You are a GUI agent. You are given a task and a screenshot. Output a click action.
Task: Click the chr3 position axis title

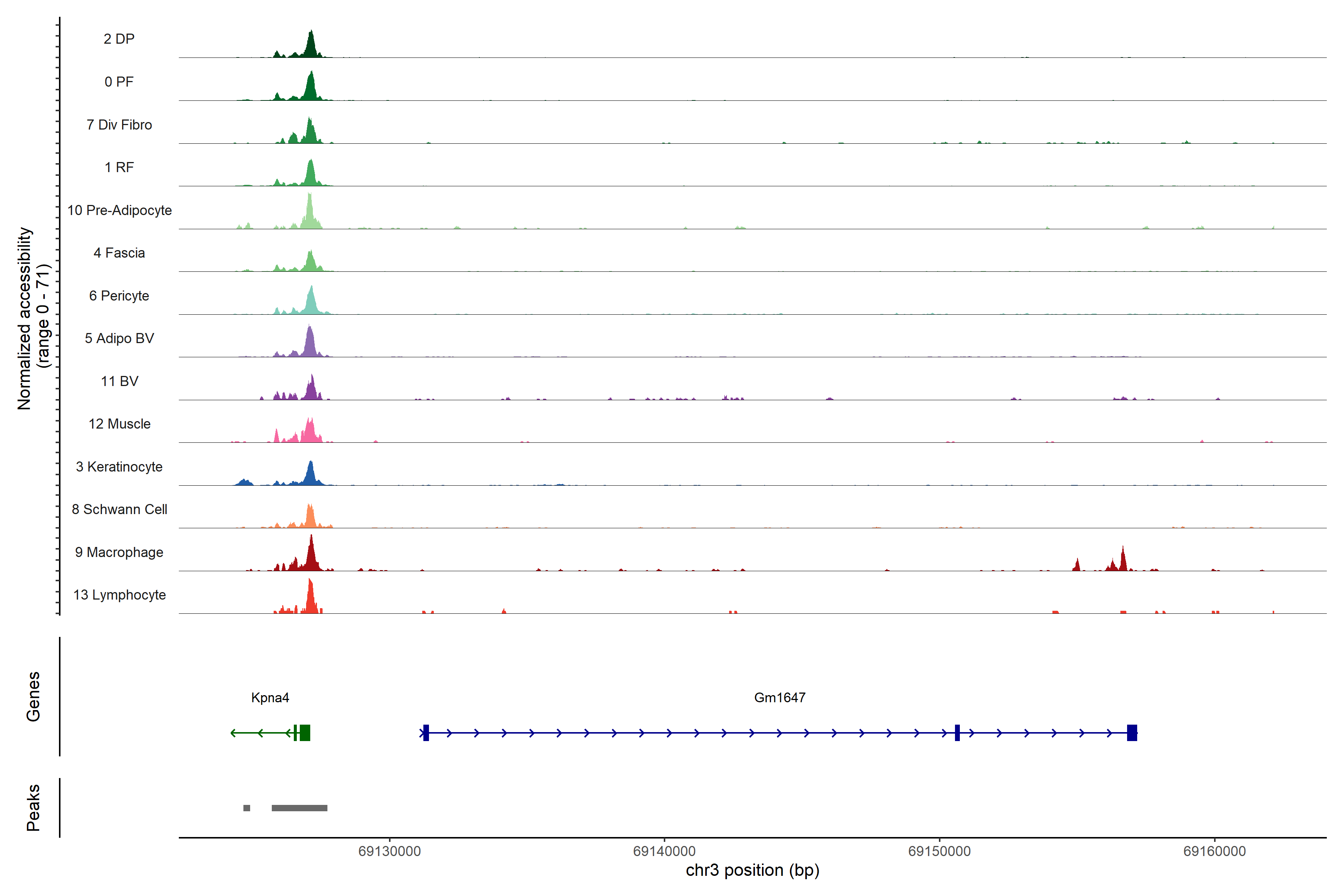coord(752,871)
